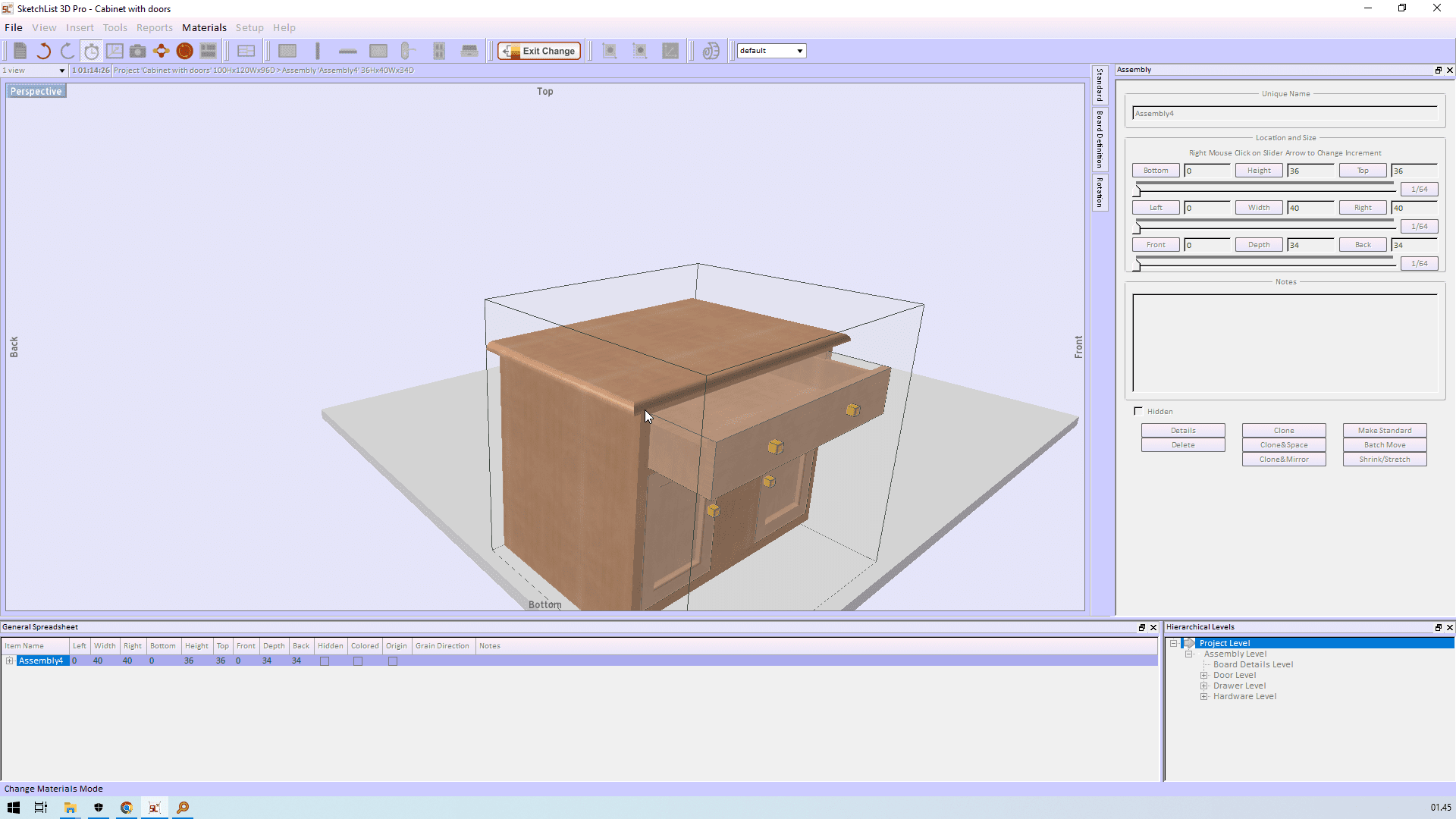Expand the Door Level tree node
The height and width of the screenshot is (819, 1456).
coord(1203,675)
